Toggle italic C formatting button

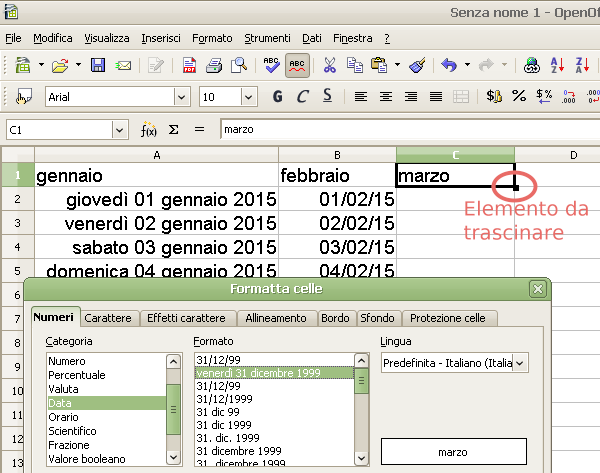coord(301,97)
